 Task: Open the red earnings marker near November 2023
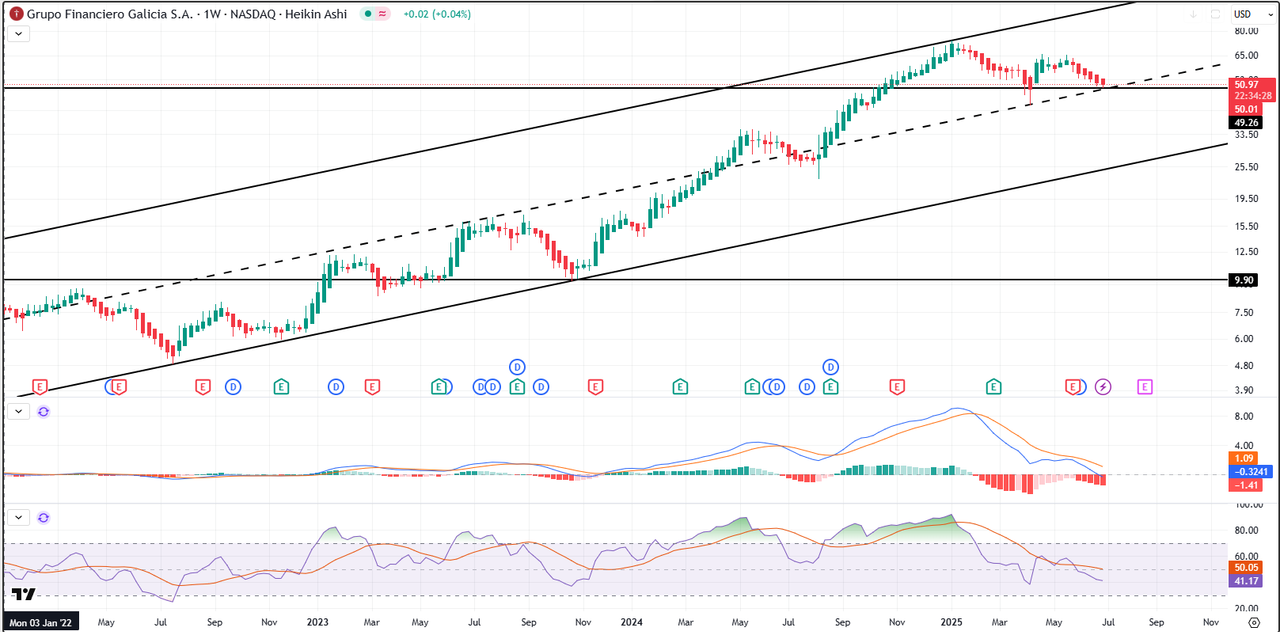coord(596,386)
